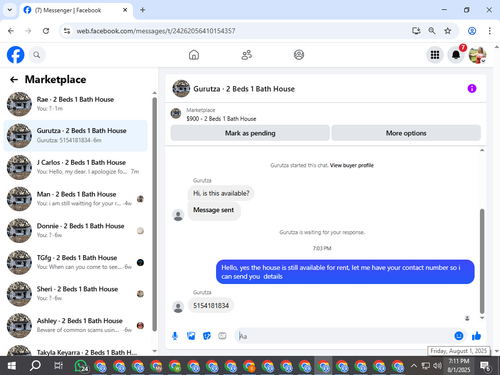This screenshot has height=375, width=500.
Task: Open the volume control in the tray
Action: click(437, 366)
